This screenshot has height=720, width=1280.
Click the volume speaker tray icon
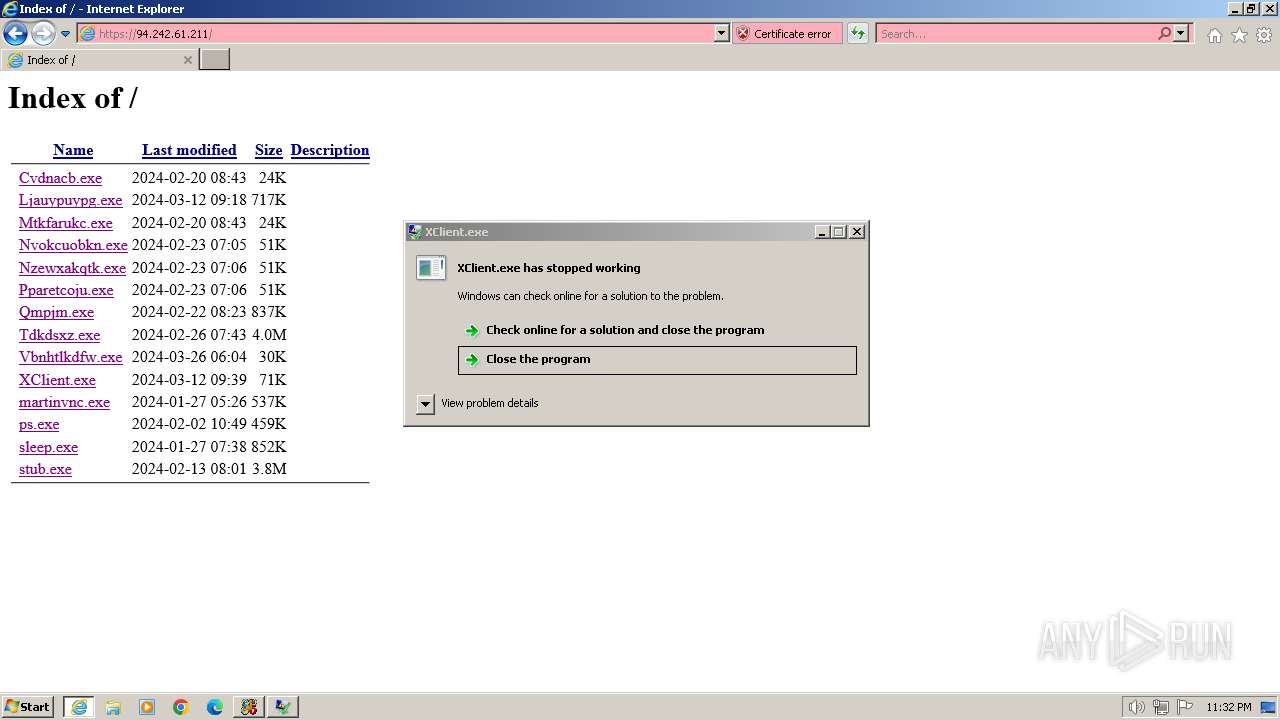[1137, 707]
